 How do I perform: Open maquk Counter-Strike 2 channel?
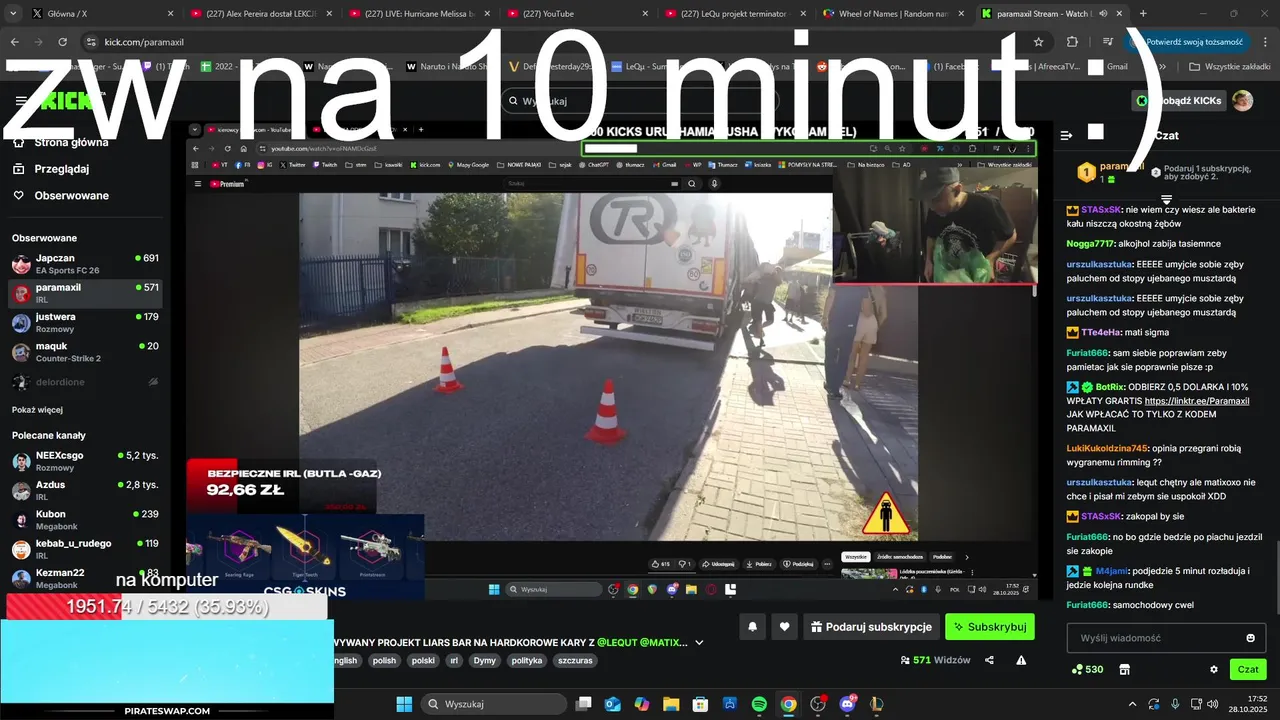pos(85,352)
